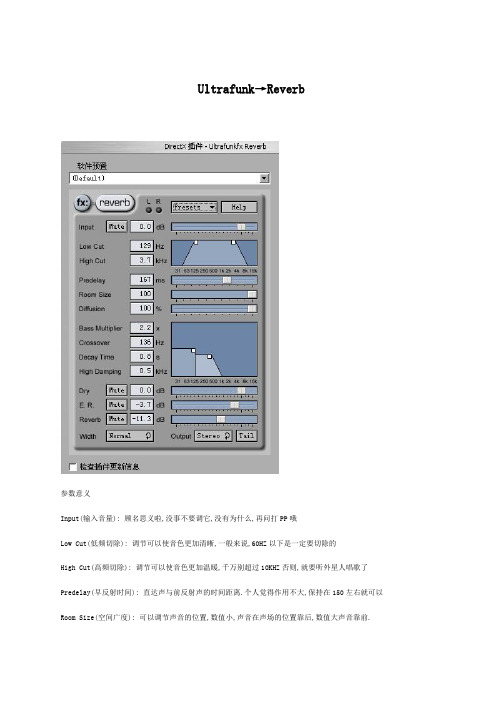Mute the E.R. signal
Image resolution: width=496 pixels, height=702 pixels.
[116, 405]
